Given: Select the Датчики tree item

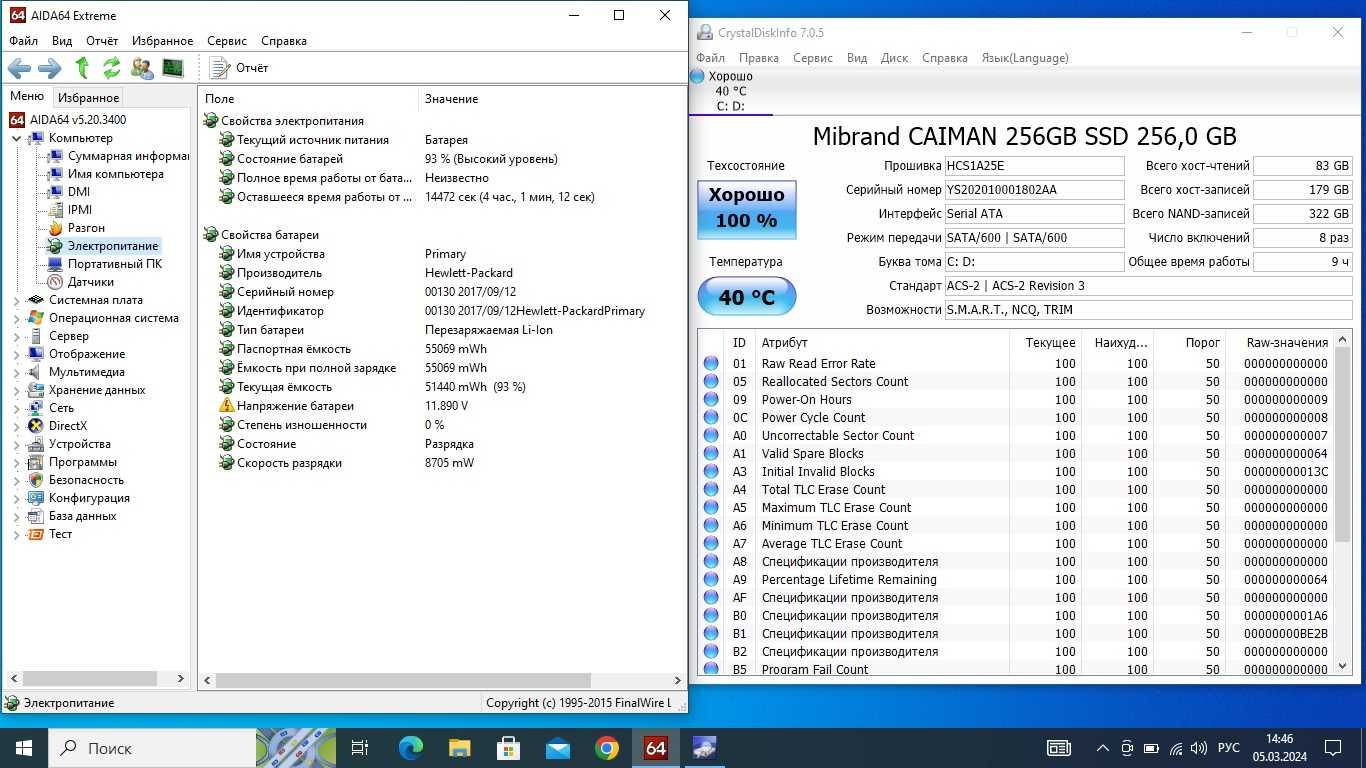Looking at the screenshot, I should pyautogui.click(x=90, y=282).
